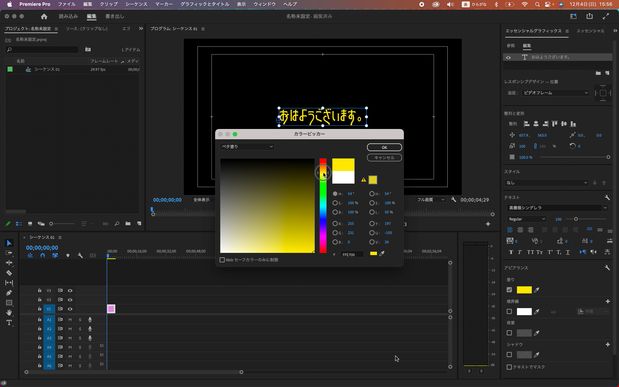Screen dimensions: 619x387
Task: Click the yellow fill color swatch in Appearance
Action: [524, 290]
